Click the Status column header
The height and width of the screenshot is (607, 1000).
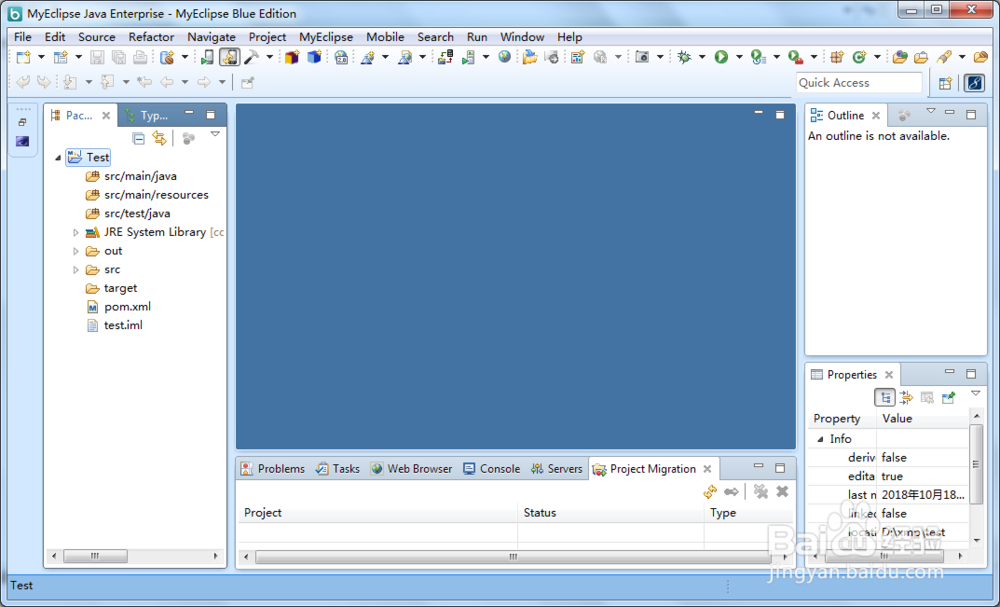(x=610, y=513)
